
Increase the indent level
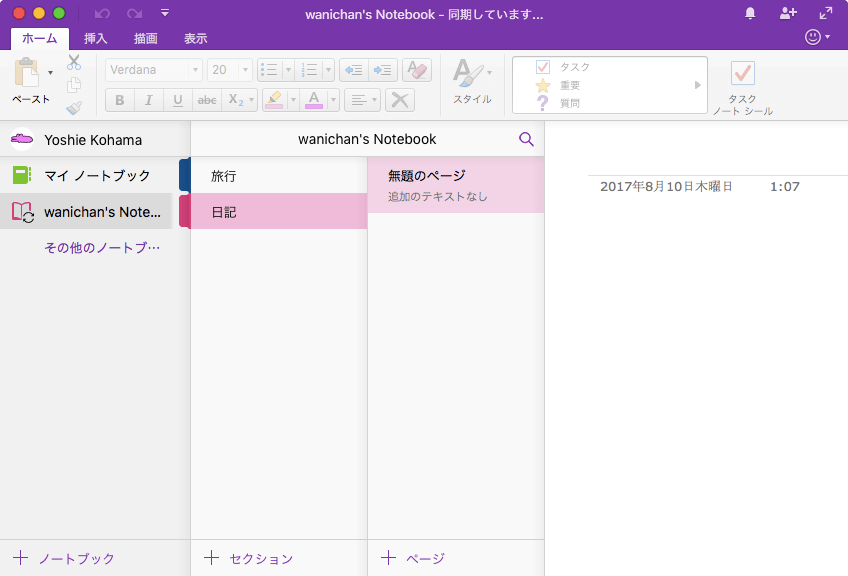point(383,70)
